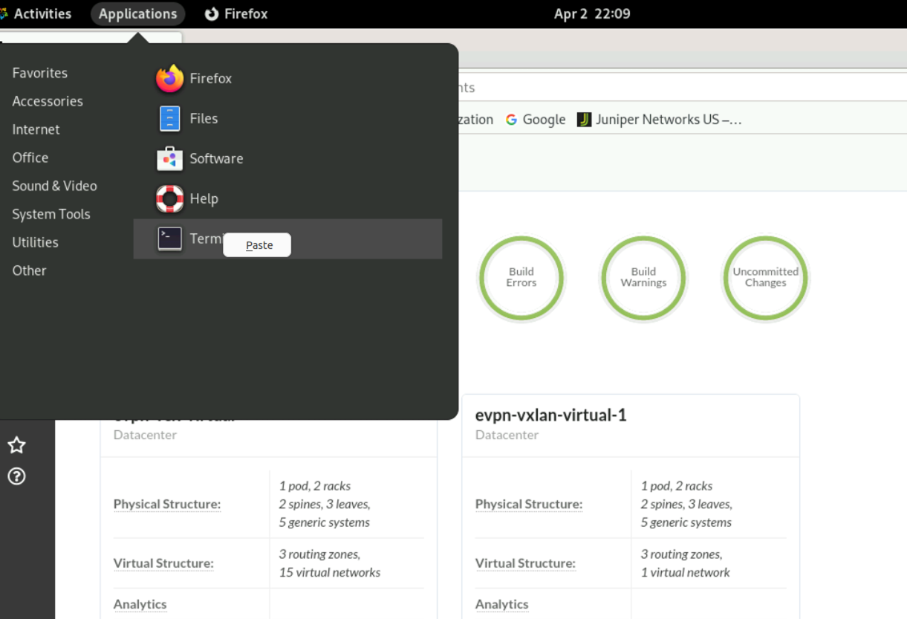This screenshot has width=908, height=620.
Task: Open the Software store icon
Action: pos(170,159)
